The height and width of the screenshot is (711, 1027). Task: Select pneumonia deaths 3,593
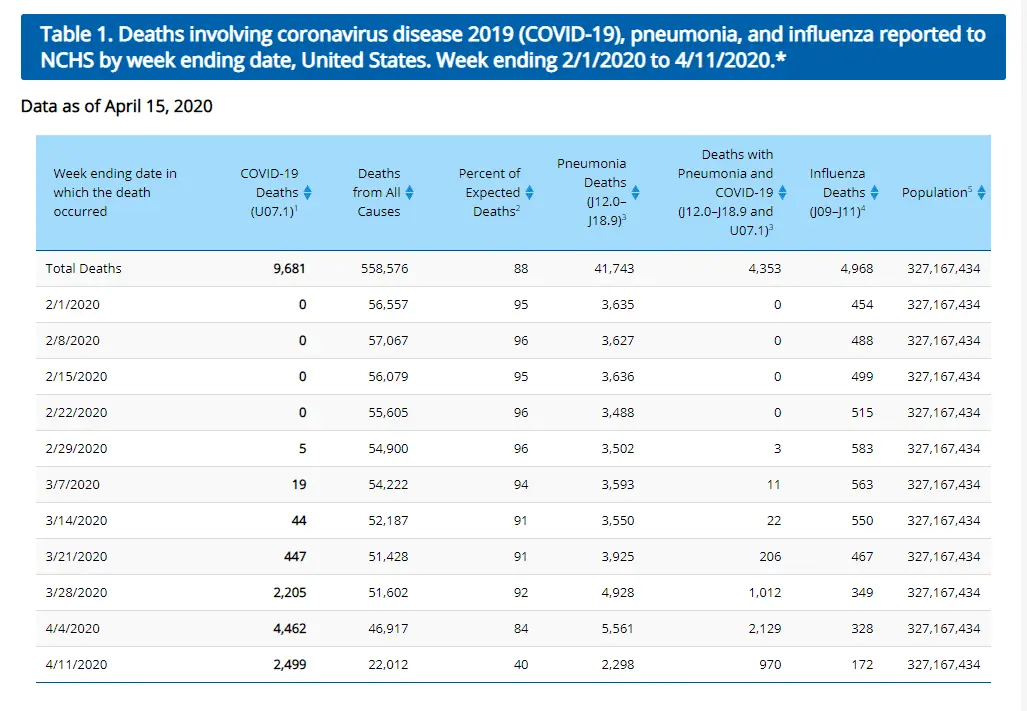click(618, 484)
